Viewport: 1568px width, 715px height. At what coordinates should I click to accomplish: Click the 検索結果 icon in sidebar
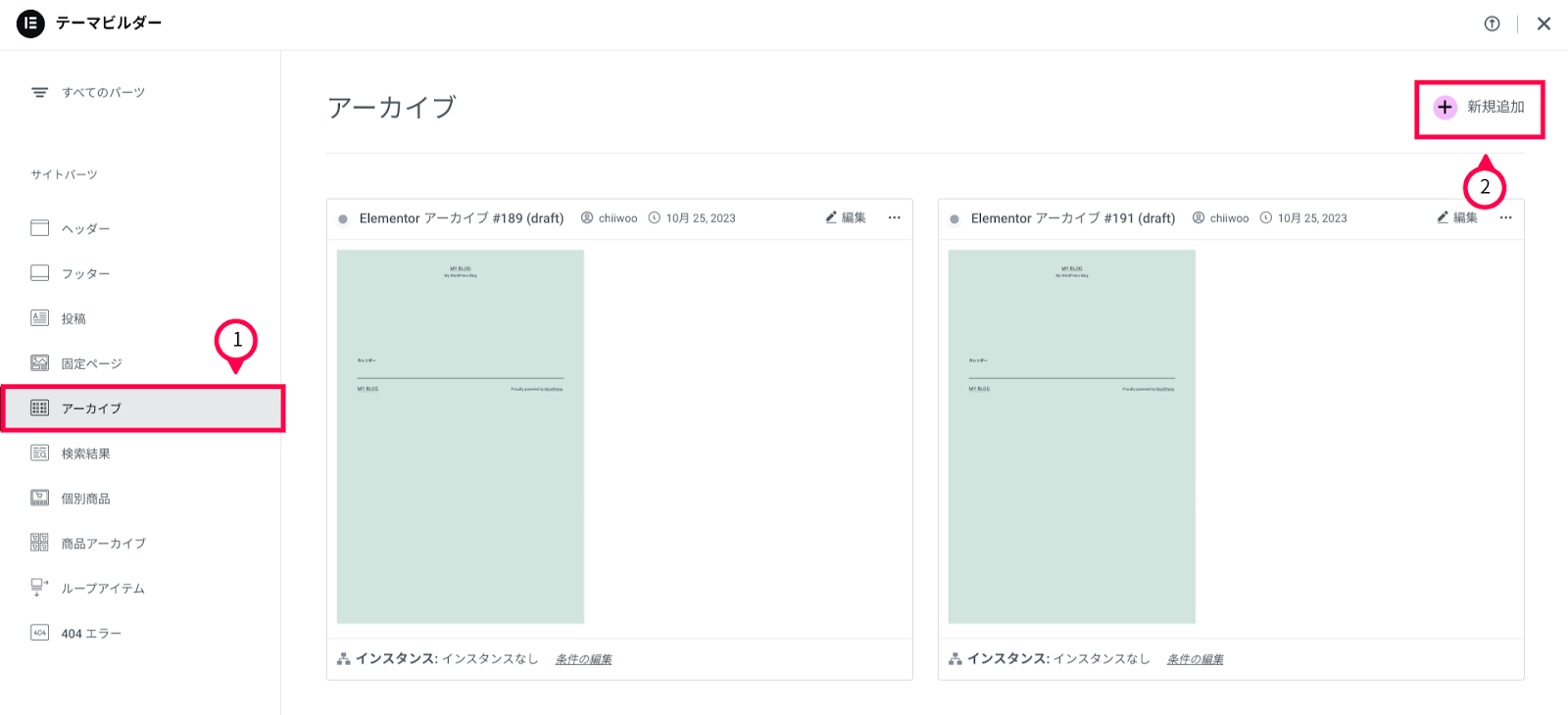coord(39,453)
